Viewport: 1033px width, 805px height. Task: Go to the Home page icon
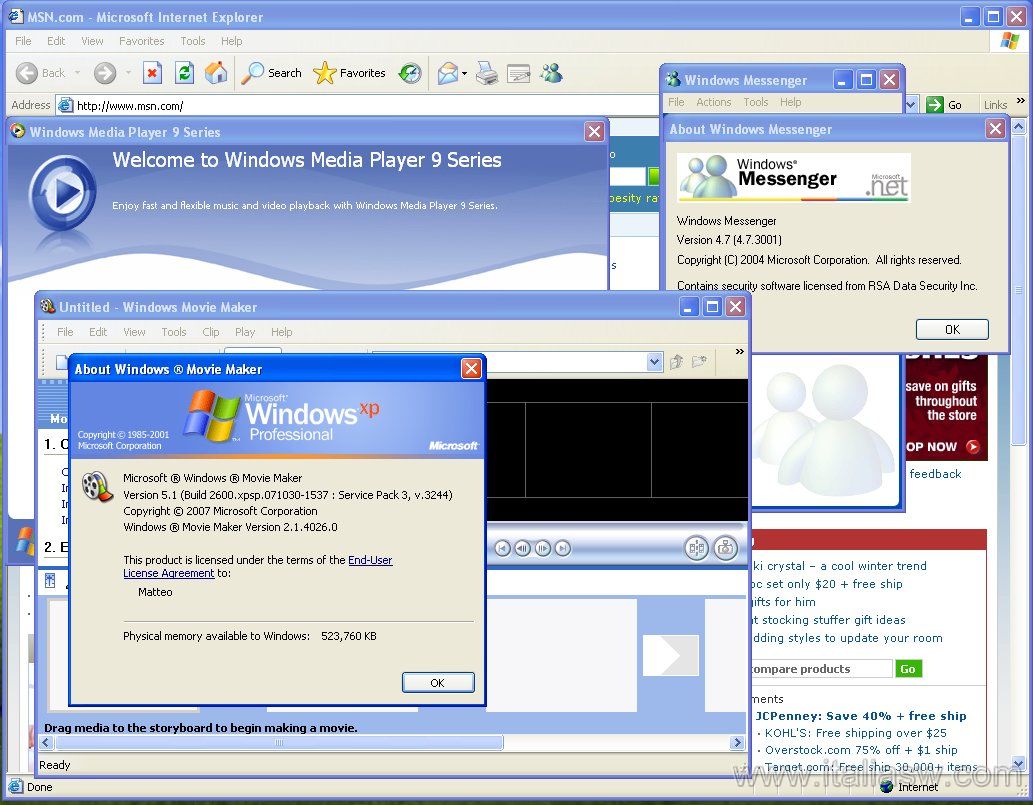pos(215,72)
